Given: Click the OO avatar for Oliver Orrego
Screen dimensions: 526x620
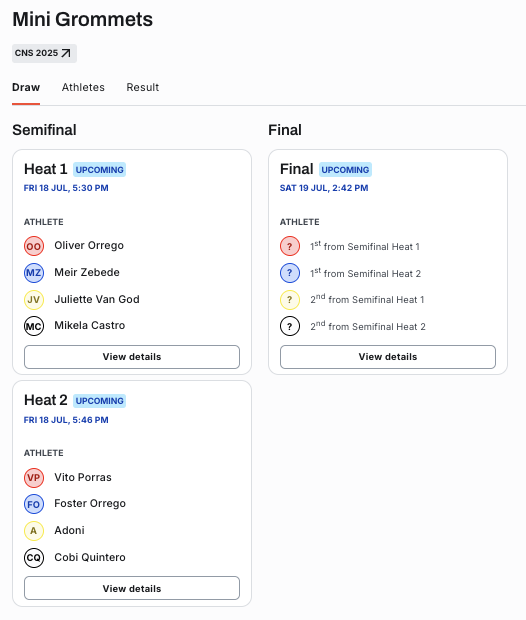Looking at the screenshot, I should click(x=34, y=246).
